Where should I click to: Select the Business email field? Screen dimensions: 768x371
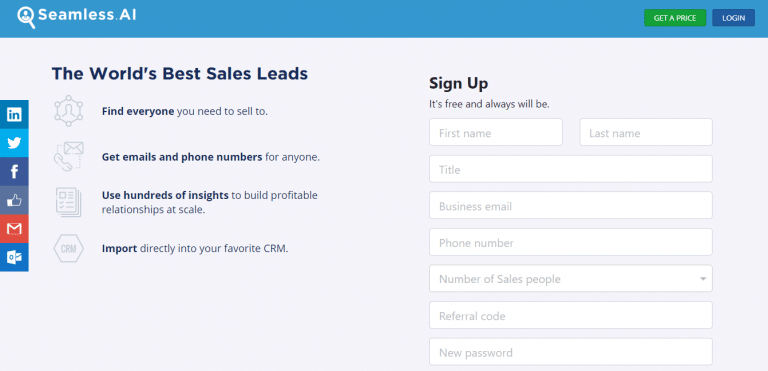click(571, 205)
